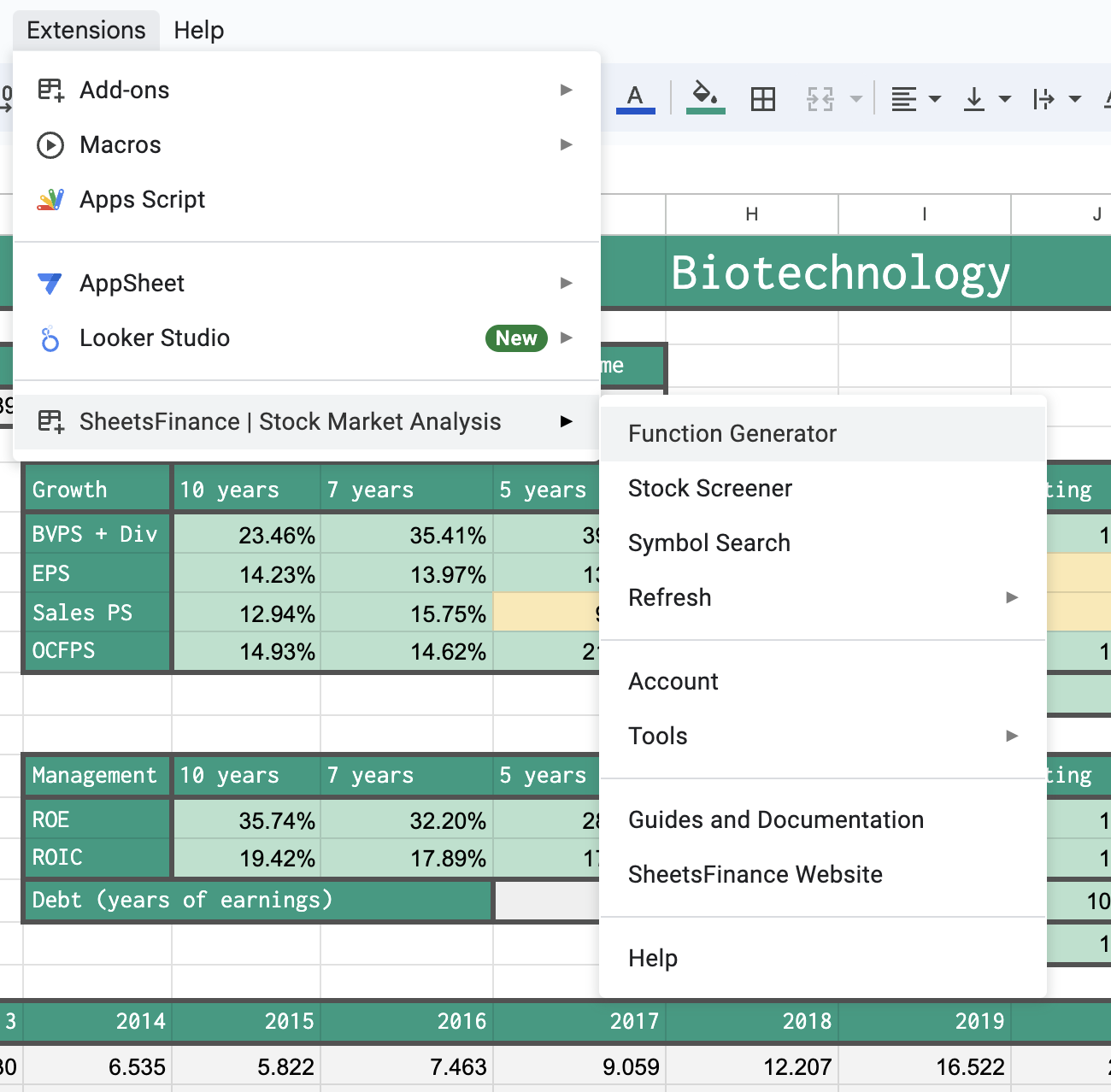This screenshot has width=1111, height=1092.
Task: Click the red text color swatch
Action: tap(635, 111)
